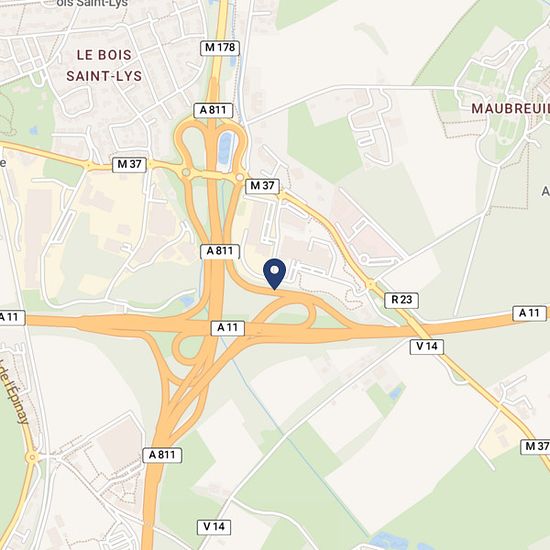Select the M 37 shield west of the interchange
This screenshot has height=550, width=550.
pyautogui.click(x=129, y=165)
